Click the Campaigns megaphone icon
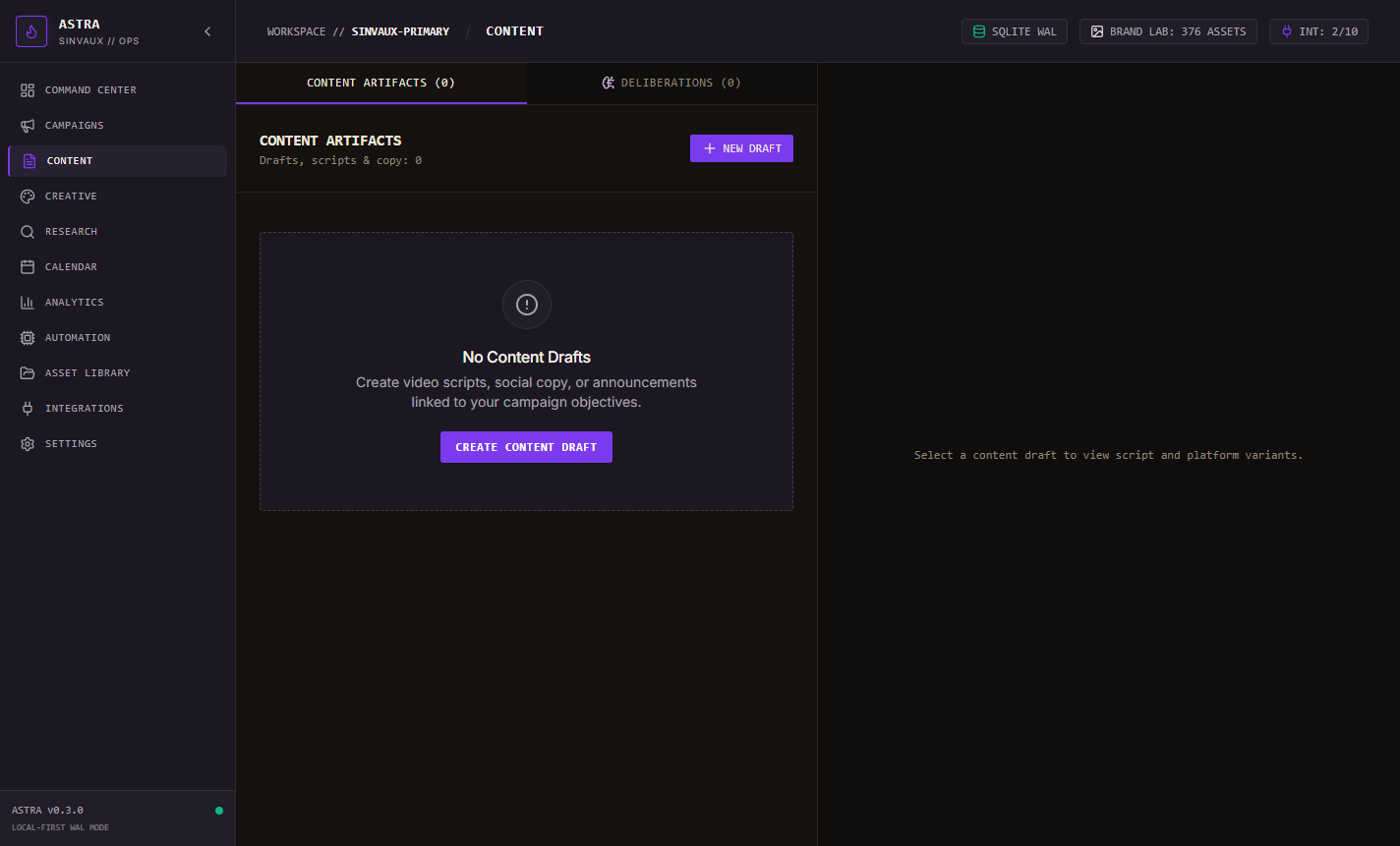 coord(28,126)
